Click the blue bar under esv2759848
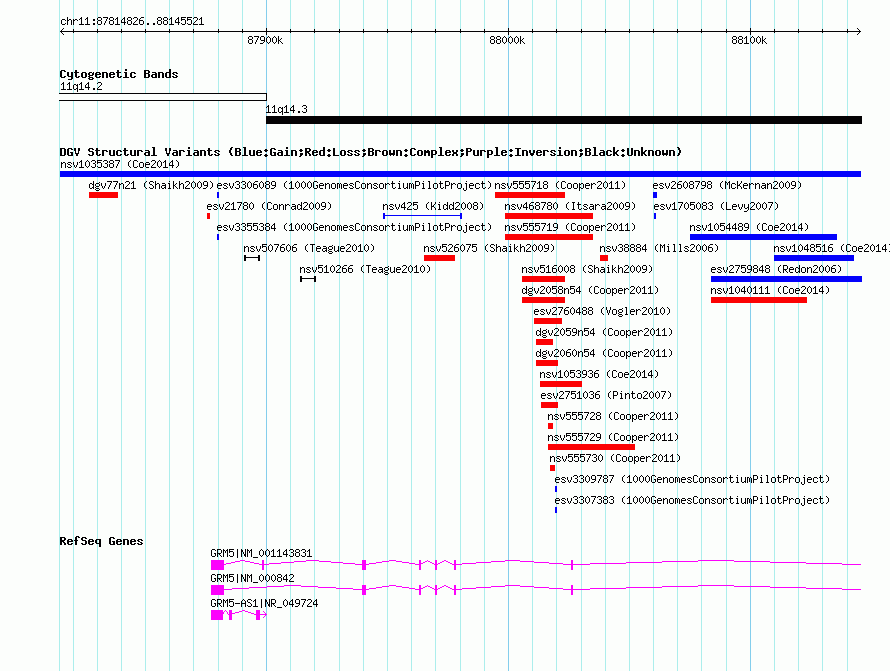The width and height of the screenshot is (890, 671). [786, 279]
